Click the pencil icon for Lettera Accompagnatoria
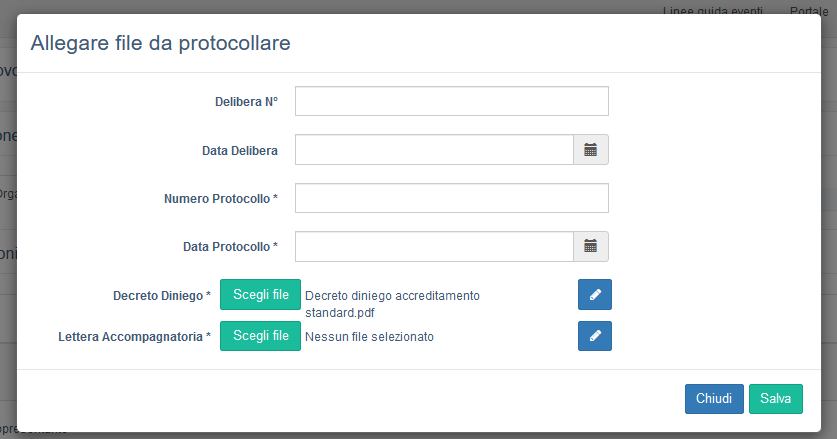The height and width of the screenshot is (439, 837). [x=595, y=336]
